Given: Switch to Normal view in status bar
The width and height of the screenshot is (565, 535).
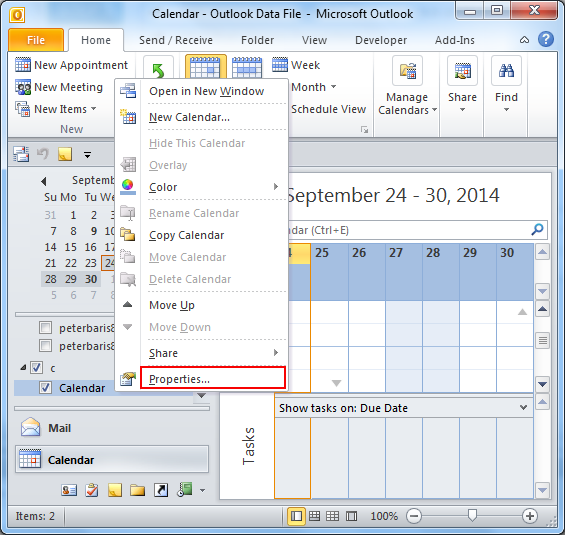Looking at the screenshot, I should pyautogui.click(x=297, y=516).
